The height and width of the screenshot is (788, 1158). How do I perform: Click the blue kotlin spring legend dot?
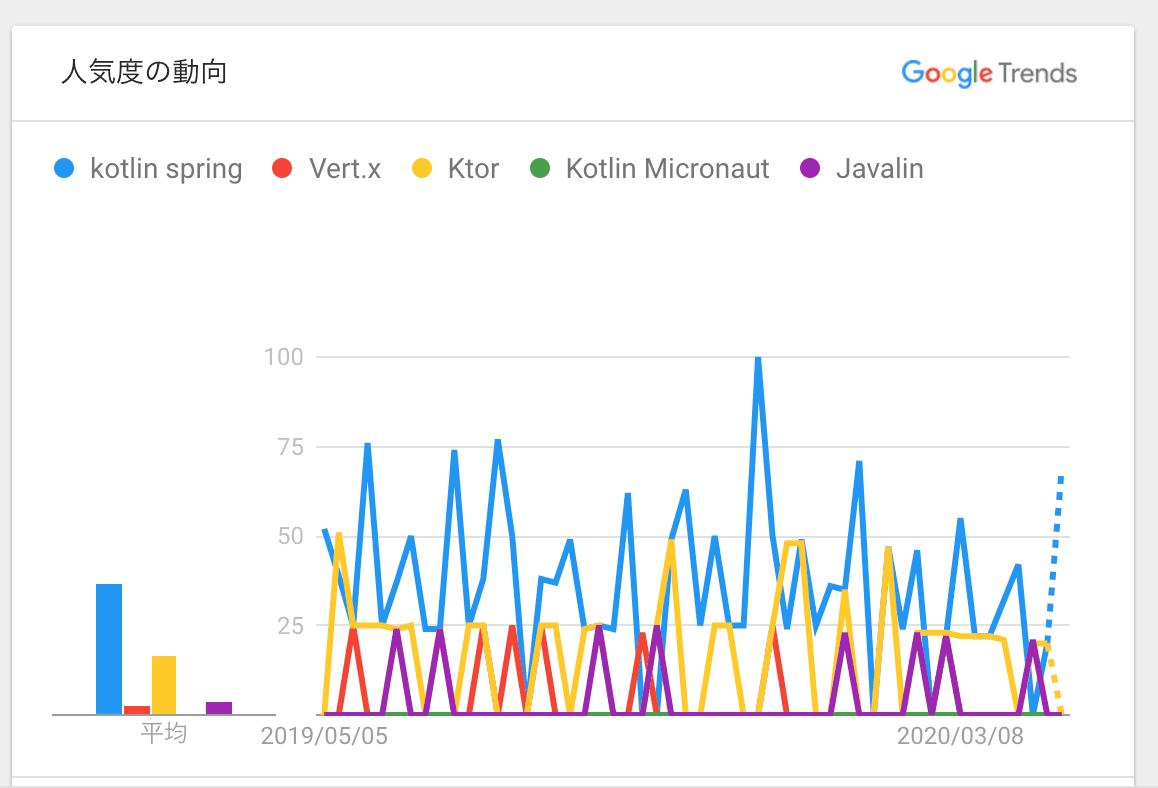pos(65,169)
